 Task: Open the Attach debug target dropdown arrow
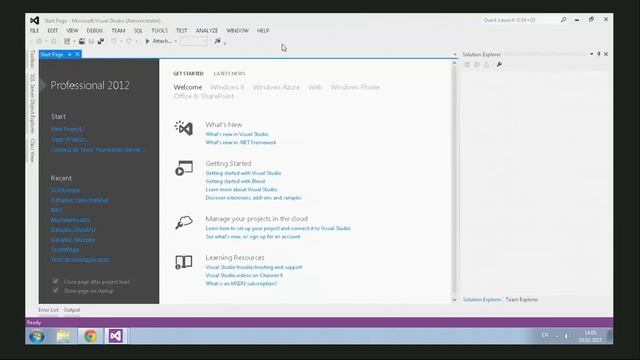[x=176, y=41]
